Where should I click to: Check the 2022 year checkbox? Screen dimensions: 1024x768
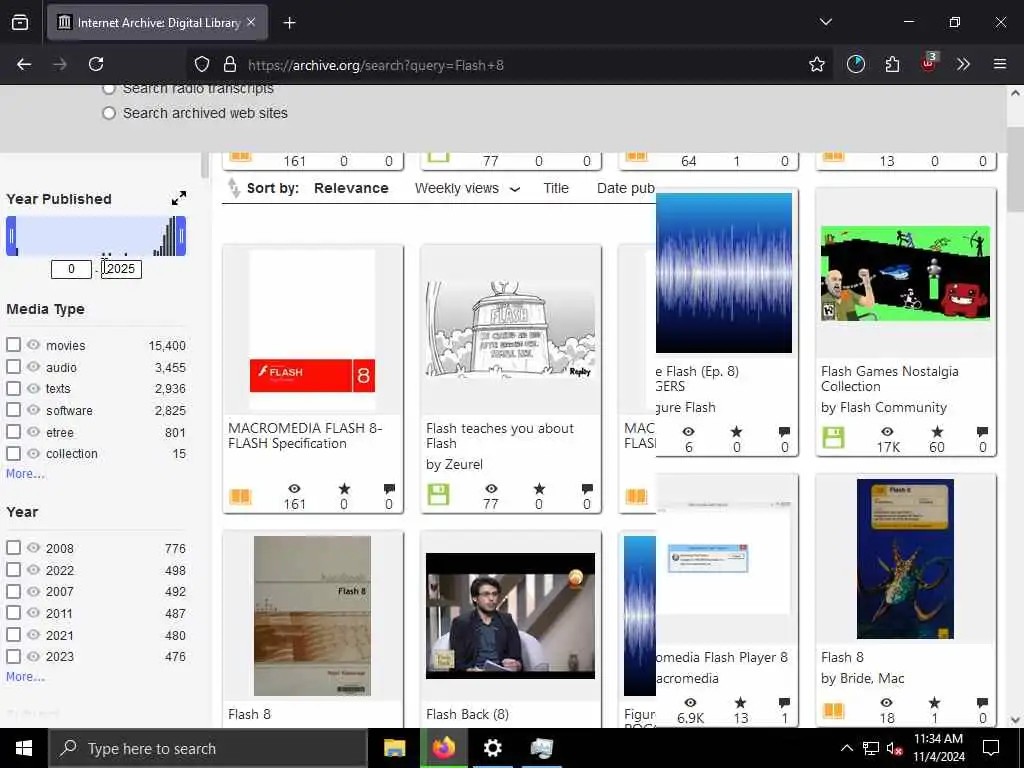[x=13, y=569]
